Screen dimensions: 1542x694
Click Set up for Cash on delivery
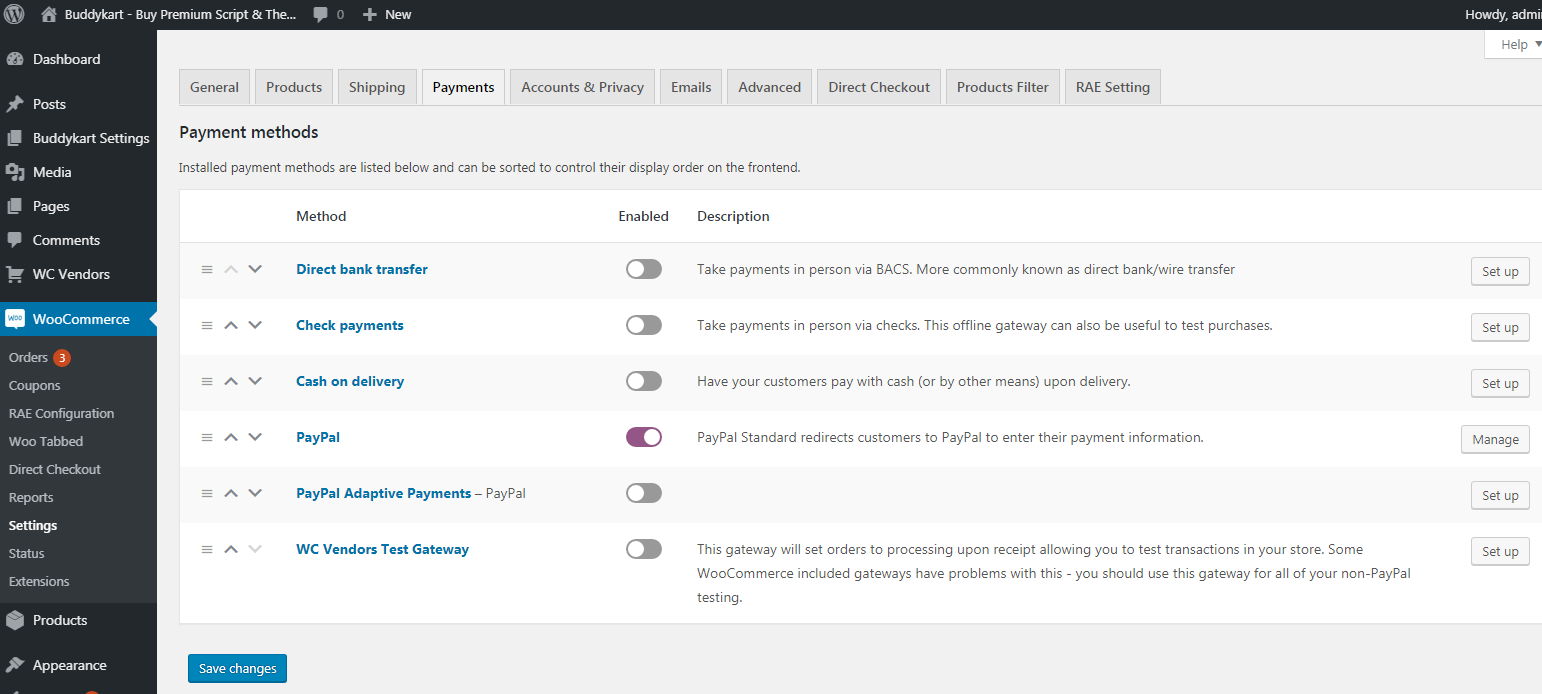(1500, 383)
